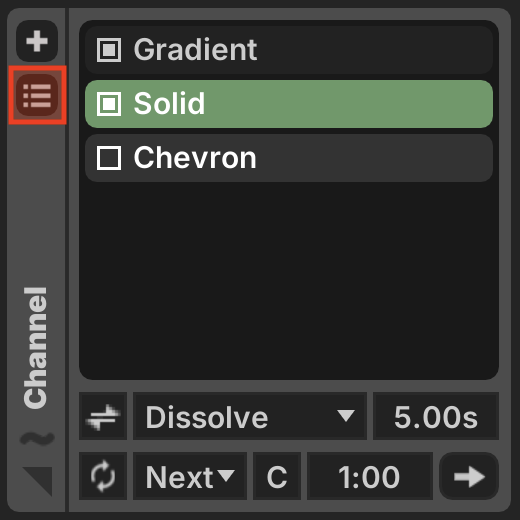Screen dimensions: 520x520
Task: Toggle the pattern list view icon
Action: 37,95
